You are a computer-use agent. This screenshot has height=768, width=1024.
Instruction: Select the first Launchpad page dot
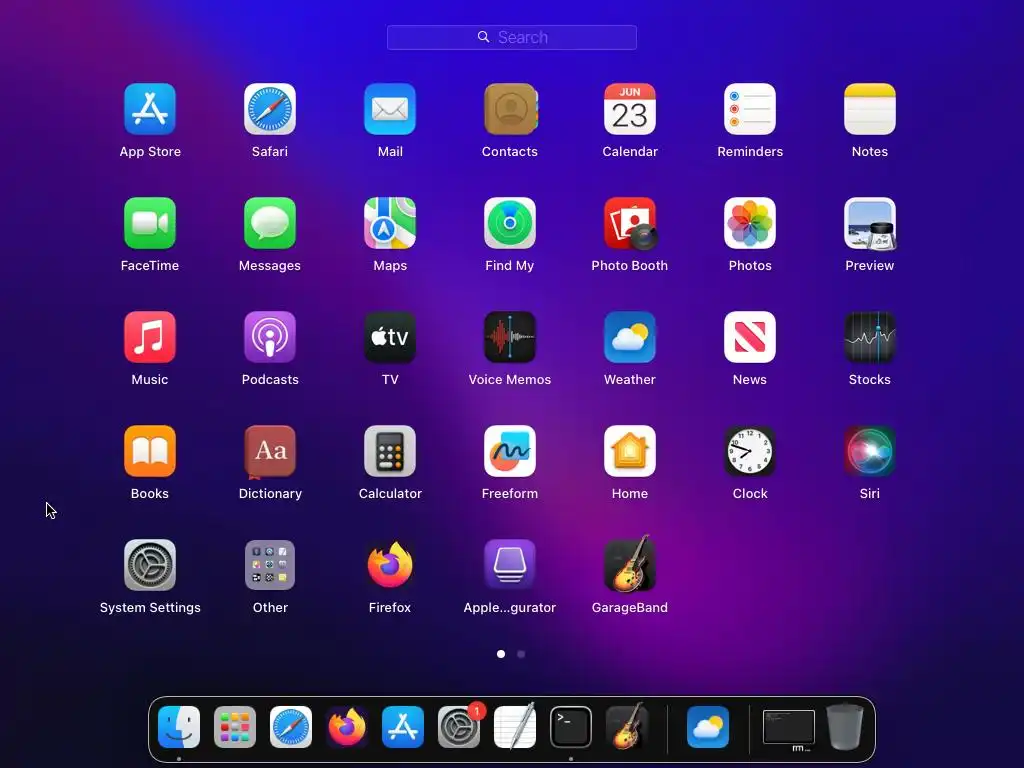click(x=501, y=654)
